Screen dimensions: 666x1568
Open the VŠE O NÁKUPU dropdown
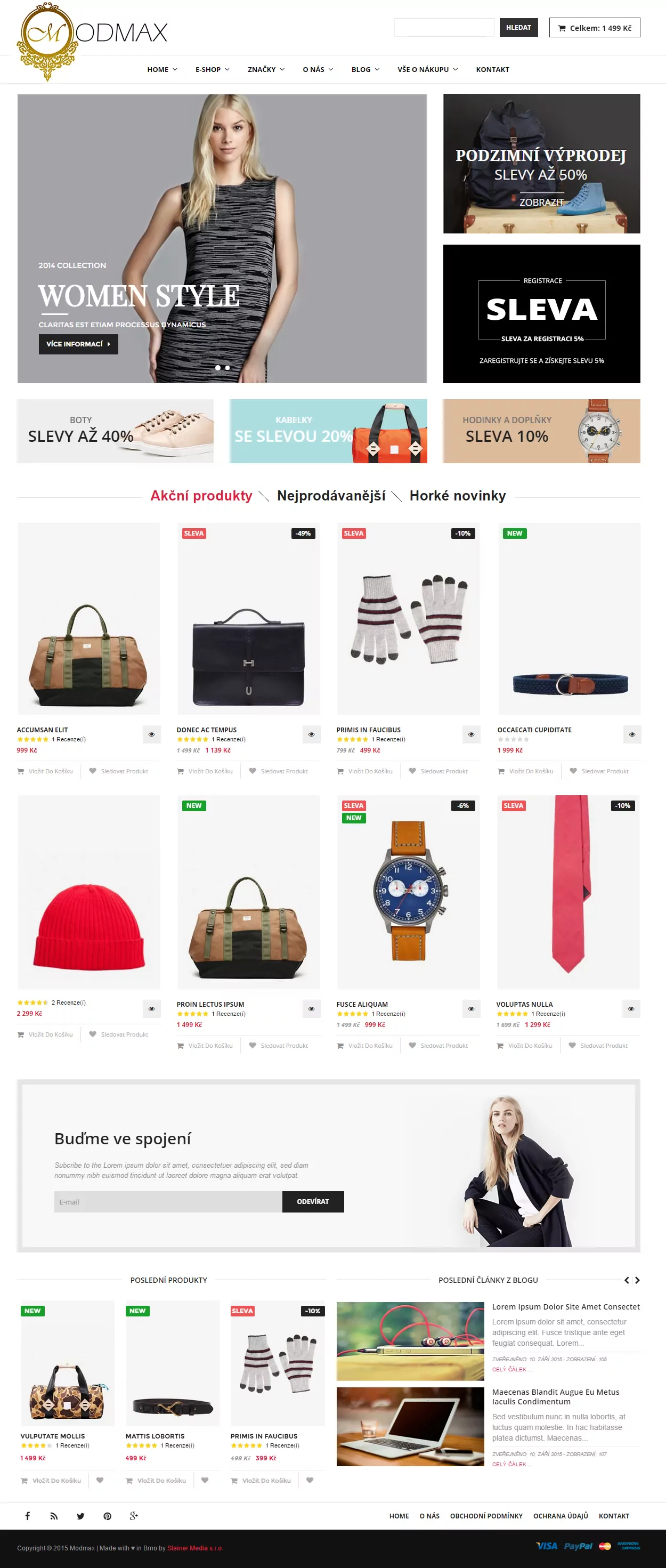click(427, 69)
